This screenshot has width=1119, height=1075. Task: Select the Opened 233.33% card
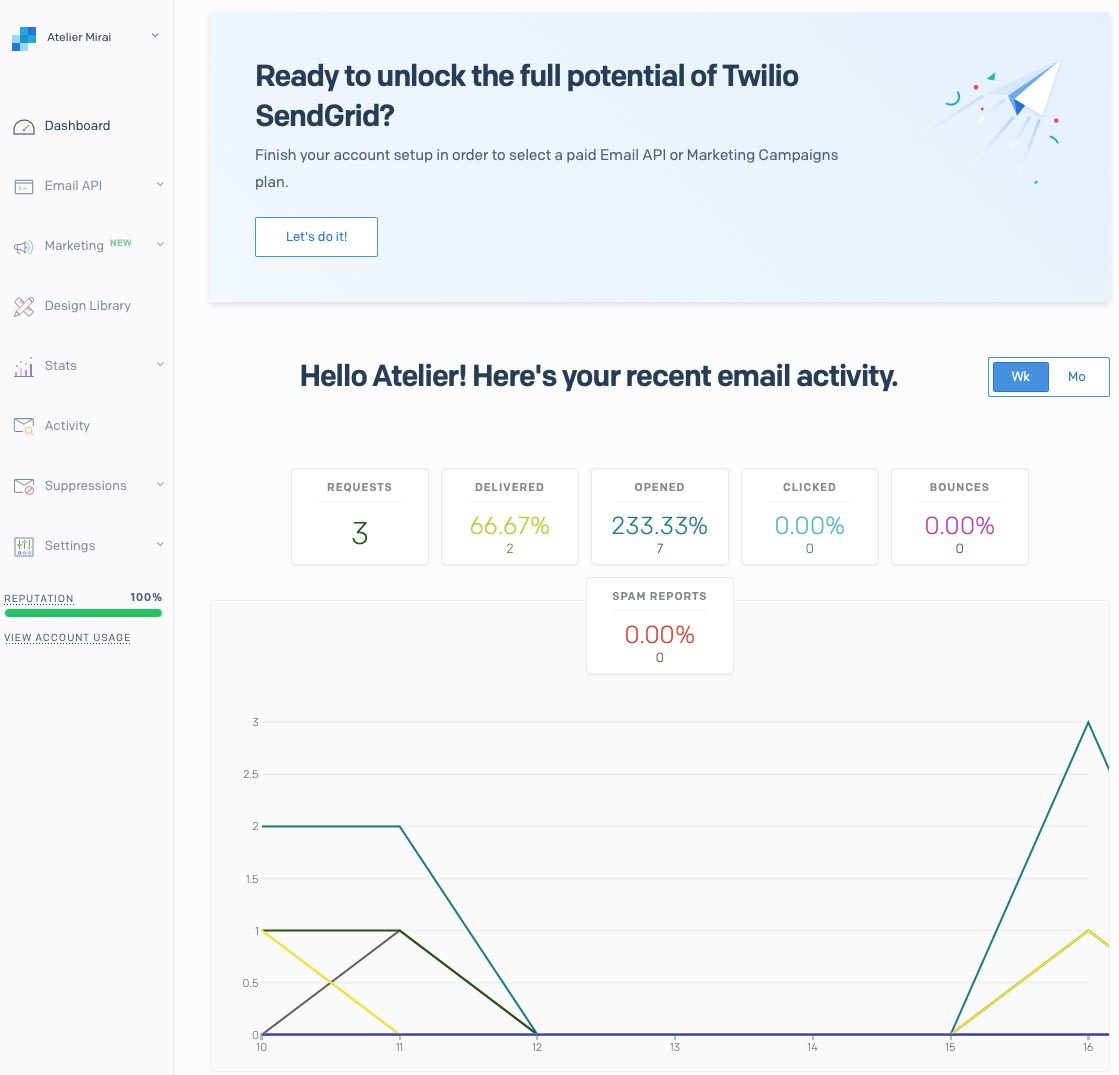point(659,516)
